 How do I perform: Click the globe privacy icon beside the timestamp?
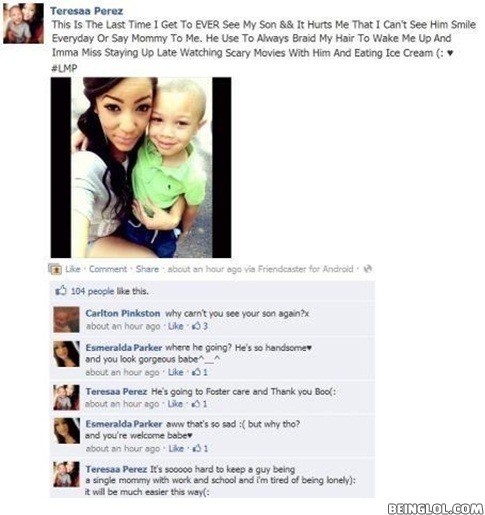tap(367, 269)
